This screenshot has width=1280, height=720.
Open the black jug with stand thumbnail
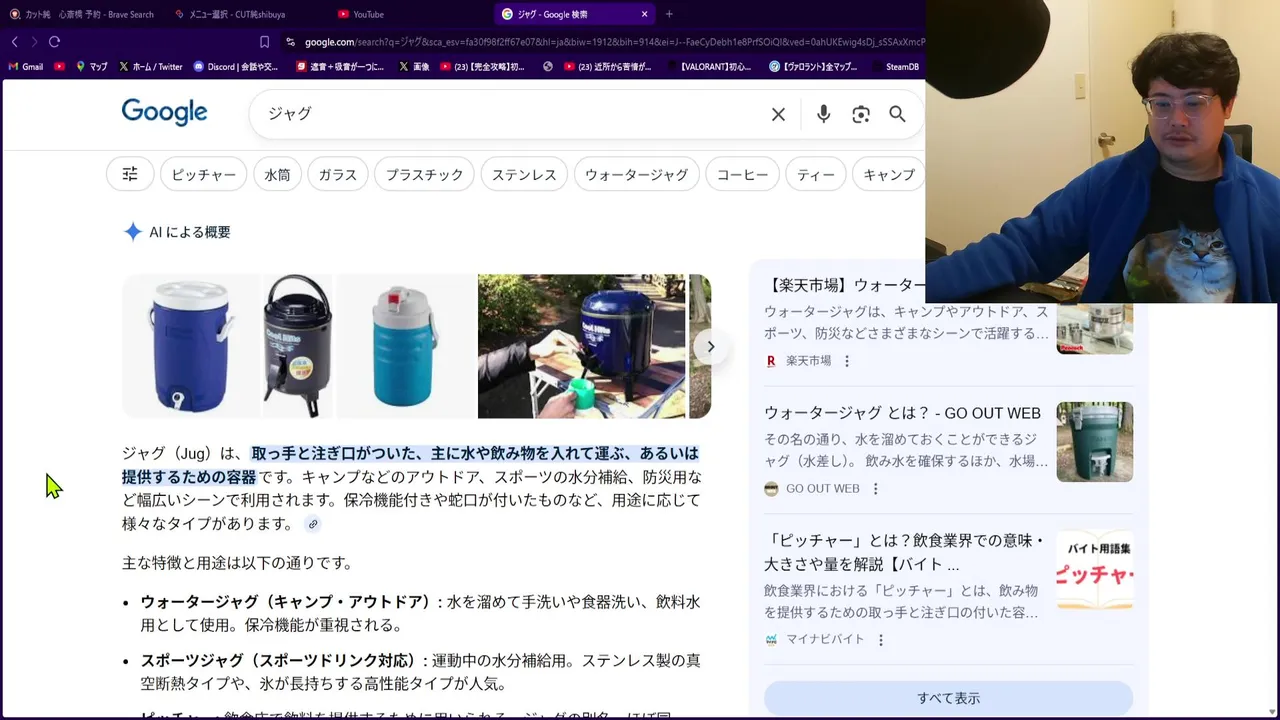click(297, 346)
